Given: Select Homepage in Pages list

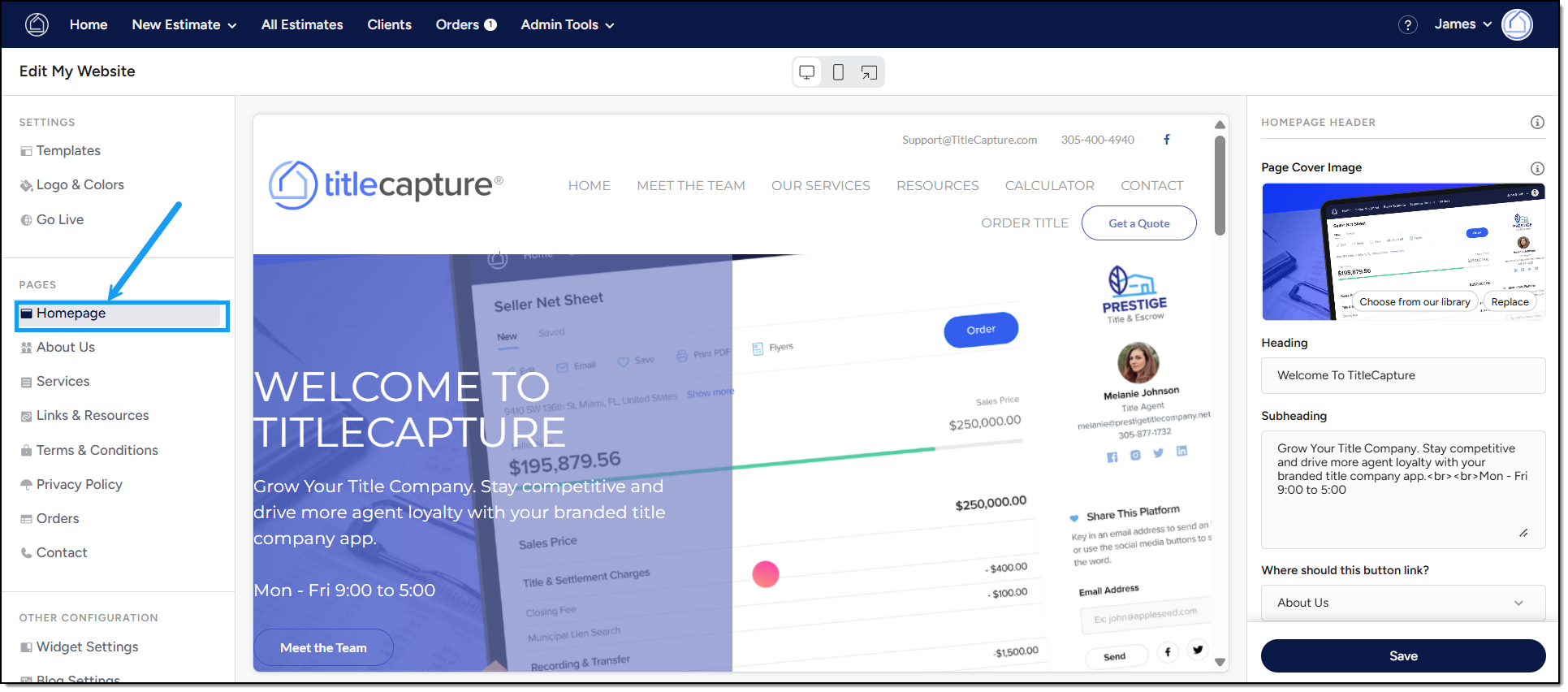Looking at the screenshot, I should pos(122,314).
